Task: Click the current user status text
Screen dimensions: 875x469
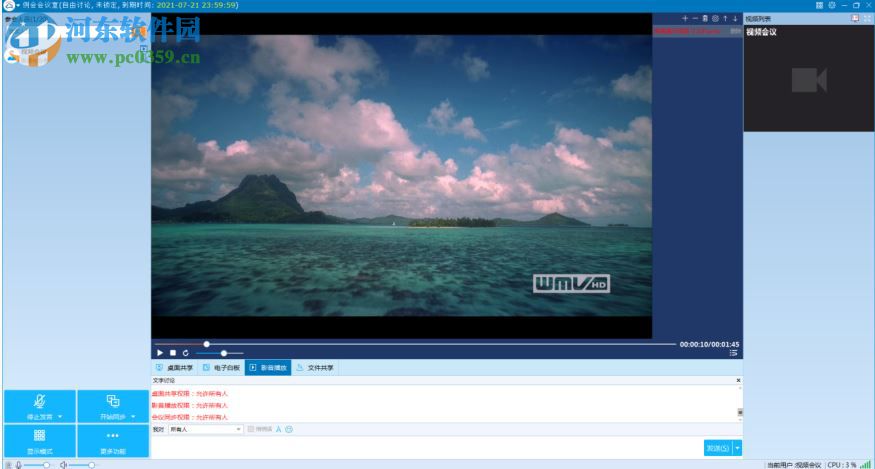Action: tap(795, 465)
